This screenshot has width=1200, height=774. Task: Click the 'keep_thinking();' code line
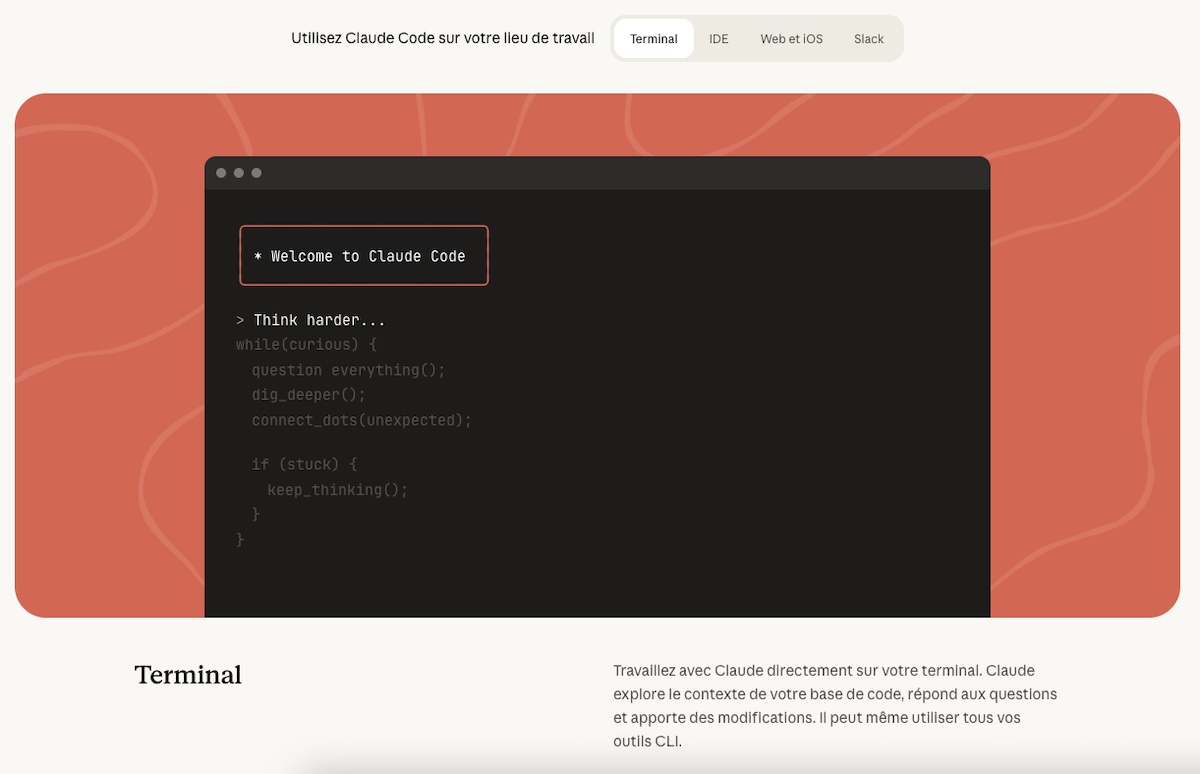[338, 490]
